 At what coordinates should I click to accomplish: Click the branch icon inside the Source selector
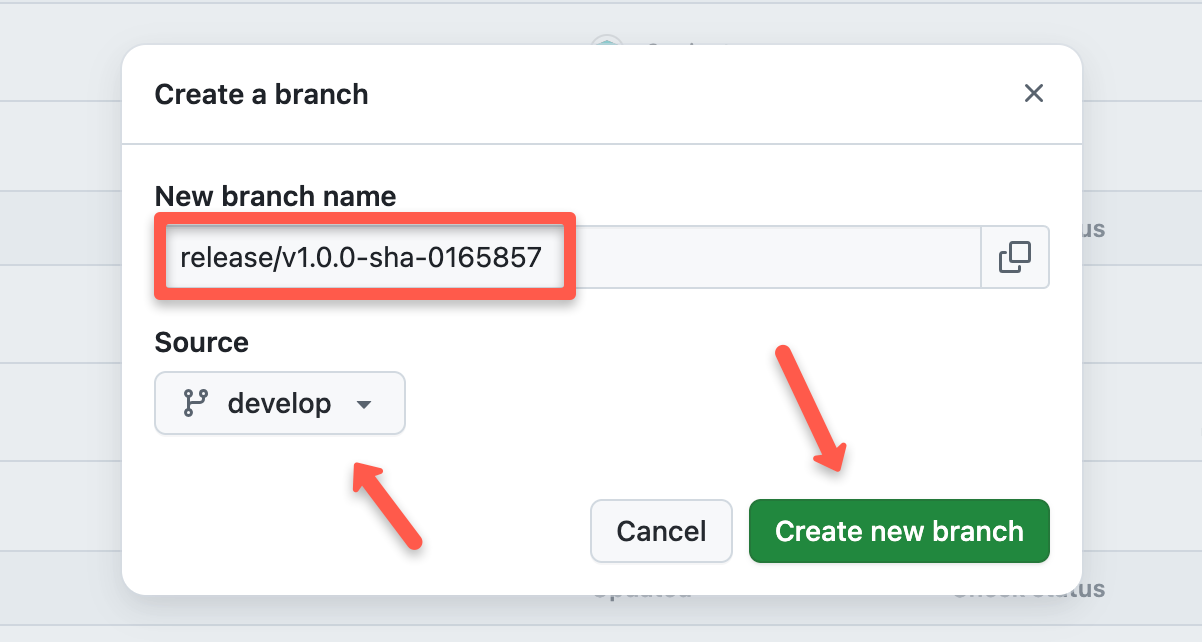point(197,403)
